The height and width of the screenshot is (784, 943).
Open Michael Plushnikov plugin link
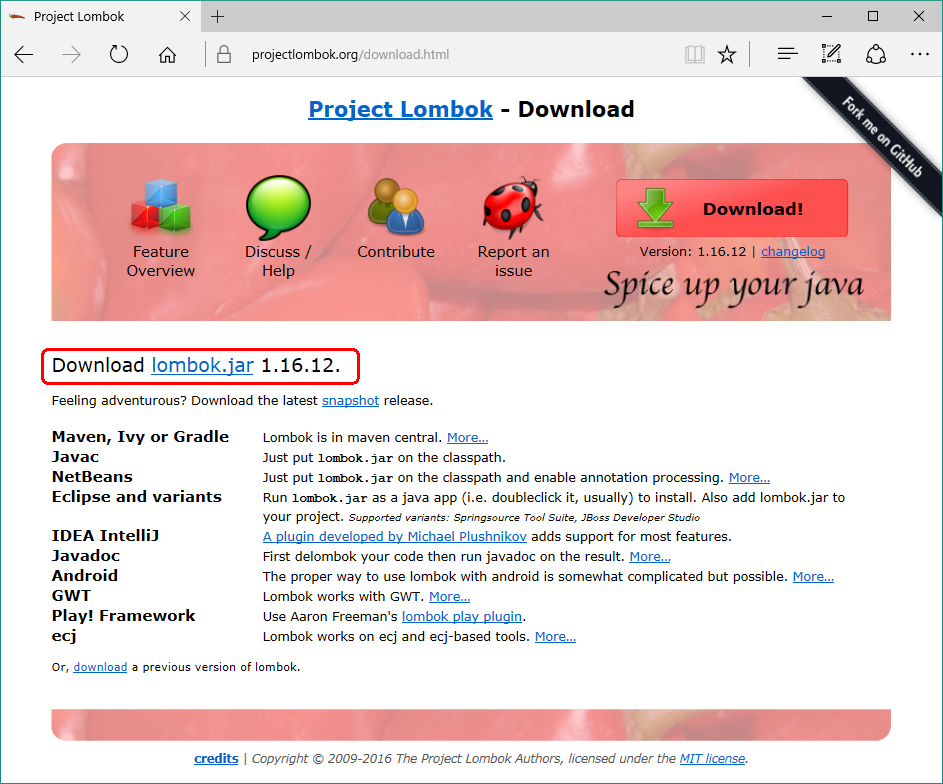[x=395, y=536]
